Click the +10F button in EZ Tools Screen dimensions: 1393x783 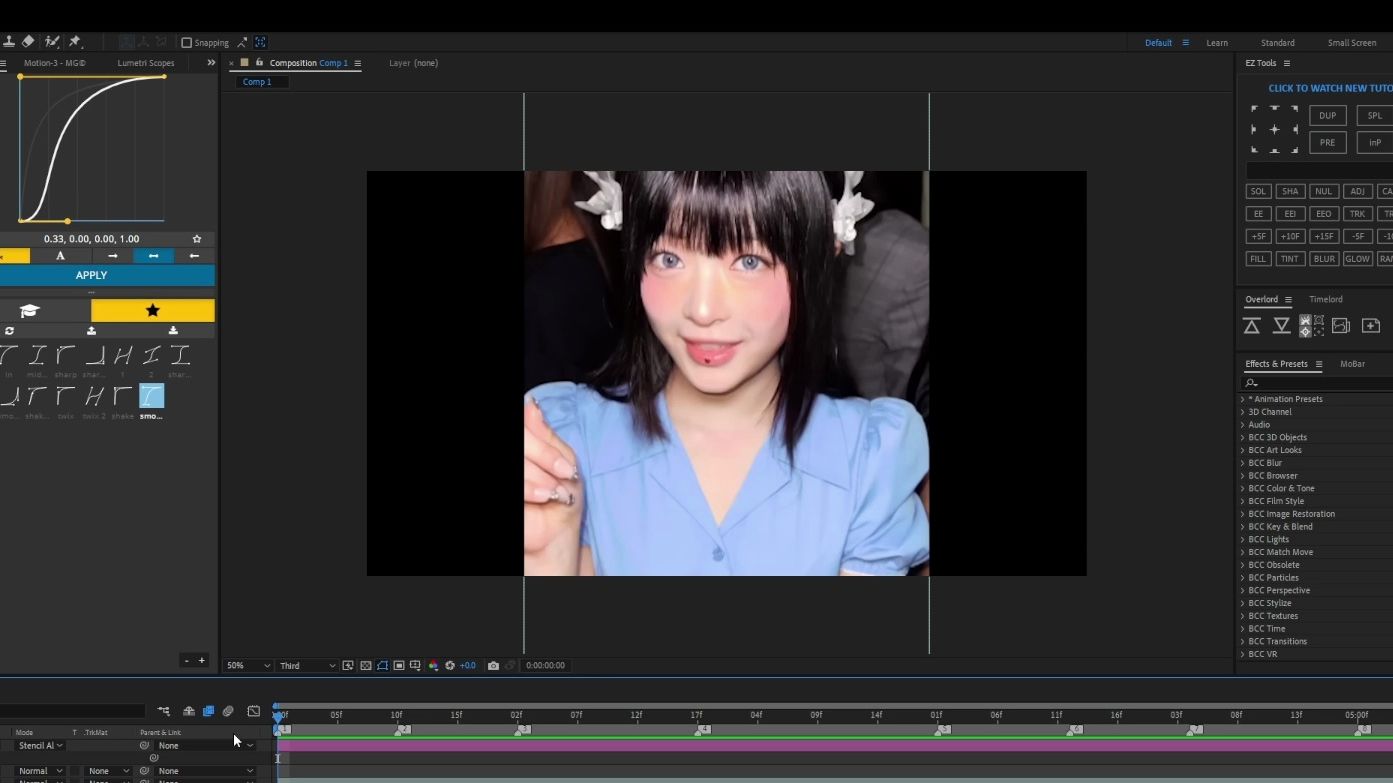tap(1290, 237)
